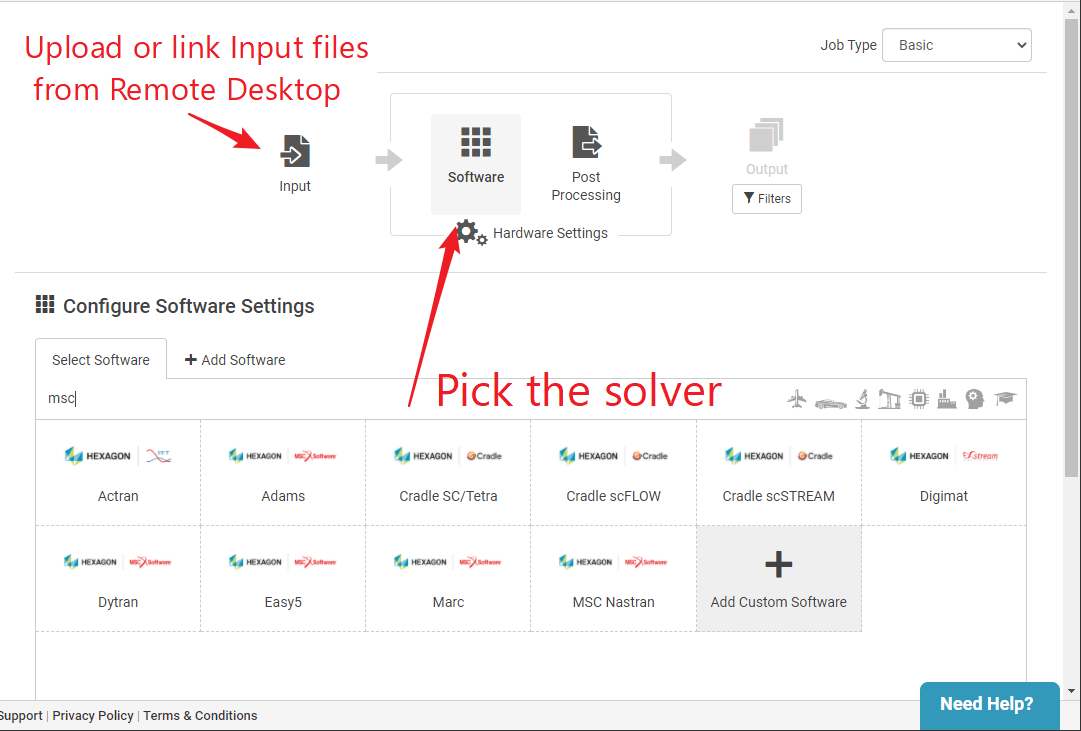Click the Need Help? button
This screenshot has height=731, width=1081.
click(986, 704)
